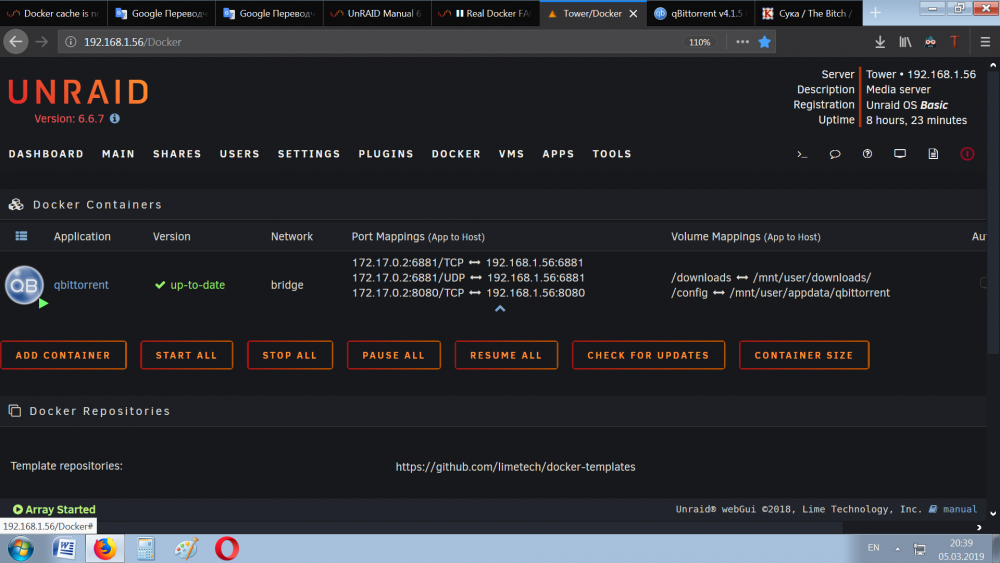The image size is (1000, 563).
Task: Open the Tools menu
Action: (612, 154)
